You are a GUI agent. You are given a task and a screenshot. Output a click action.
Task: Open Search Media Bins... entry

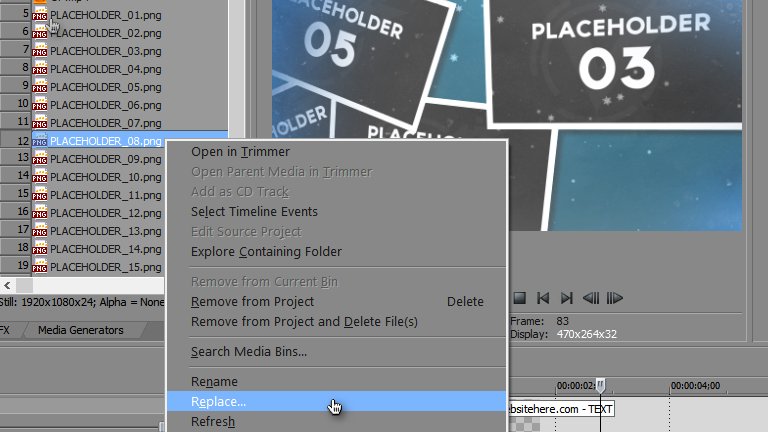[249, 352]
